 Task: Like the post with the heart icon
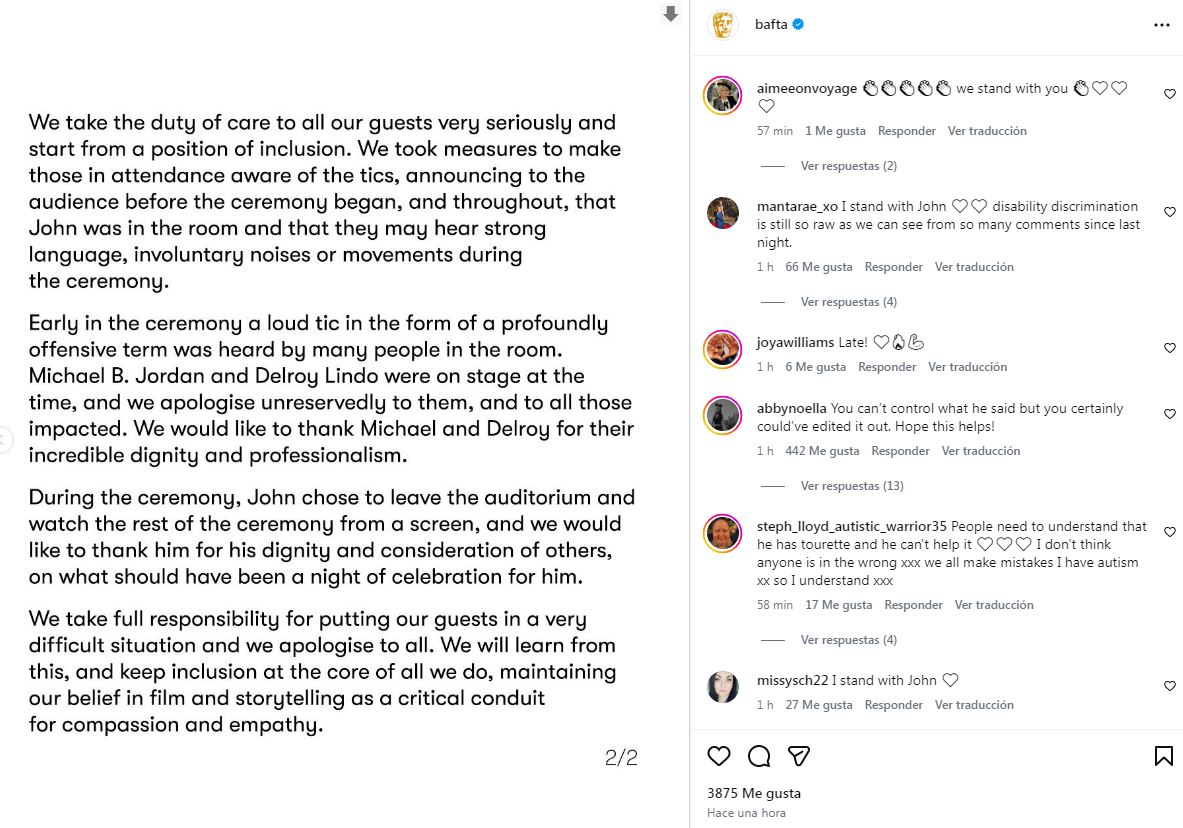point(718,756)
